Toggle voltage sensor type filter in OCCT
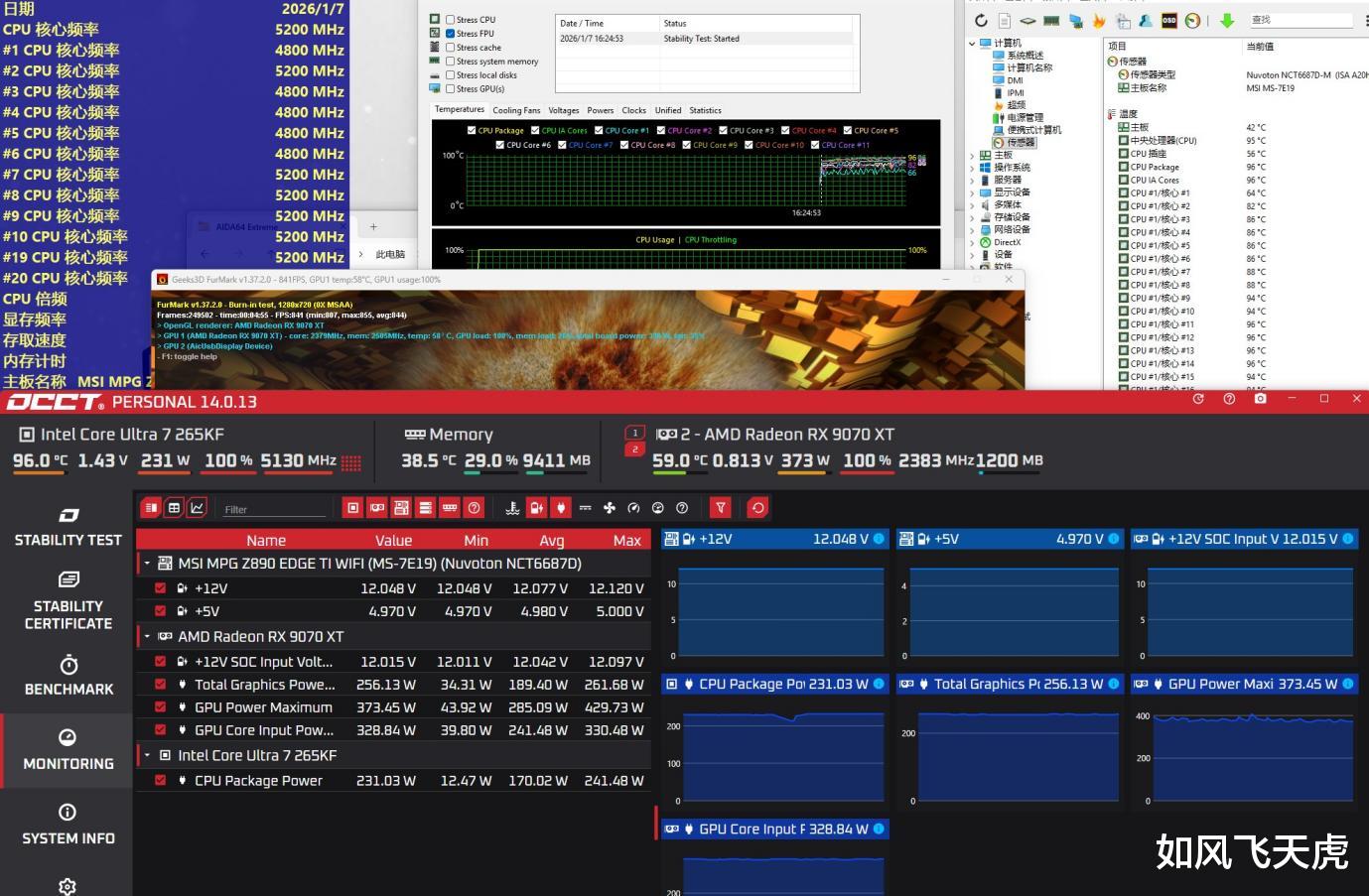Image resolution: width=1369 pixels, height=896 pixels. 536,508
